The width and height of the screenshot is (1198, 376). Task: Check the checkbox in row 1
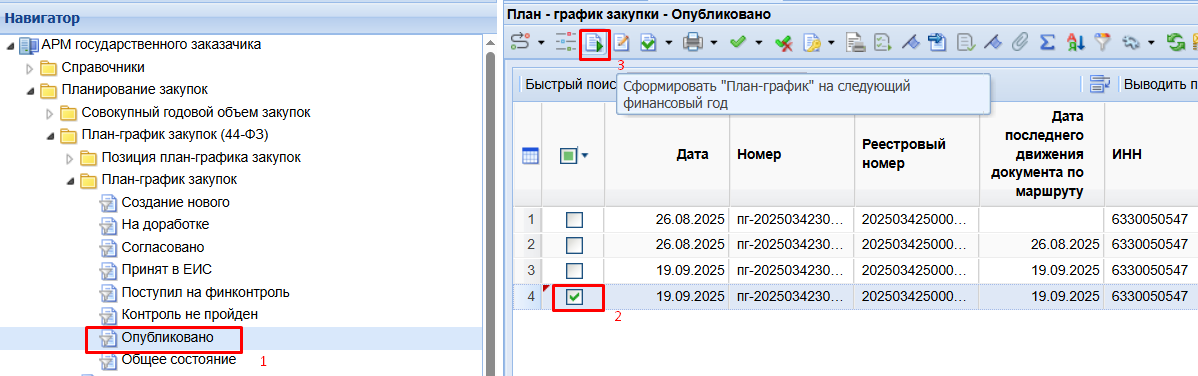click(x=574, y=220)
